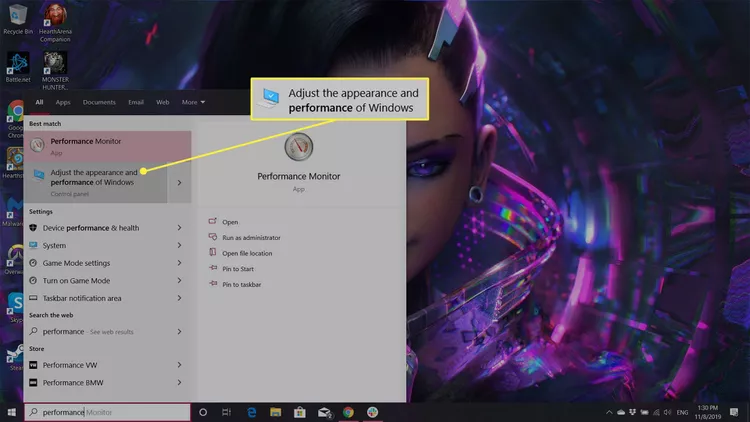Open the Mail app on the taskbar

tap(324, 412)
